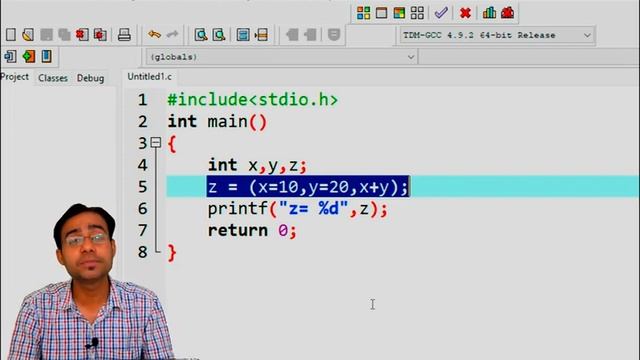Click line number 5 in gutter

[x=142, y=187]
